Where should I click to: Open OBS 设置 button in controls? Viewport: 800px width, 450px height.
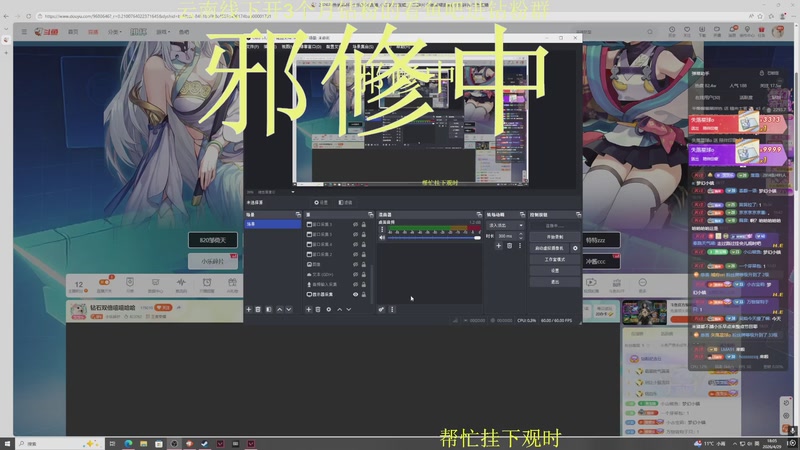click(555, 271)
